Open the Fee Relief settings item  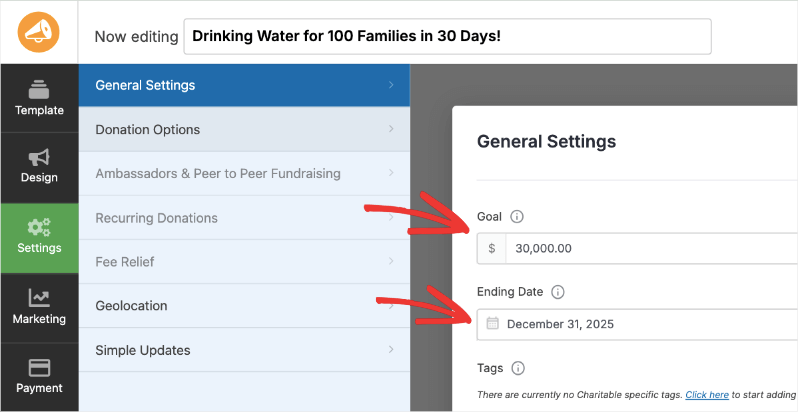click(x=124, y=261)
